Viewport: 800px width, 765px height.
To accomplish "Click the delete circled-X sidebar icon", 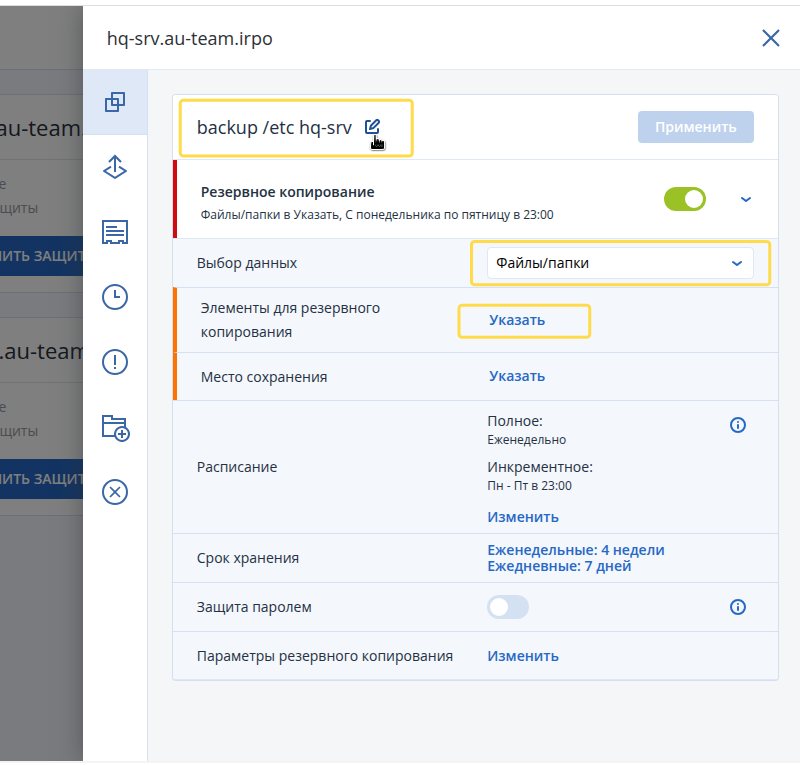I will tap(115, 492).
